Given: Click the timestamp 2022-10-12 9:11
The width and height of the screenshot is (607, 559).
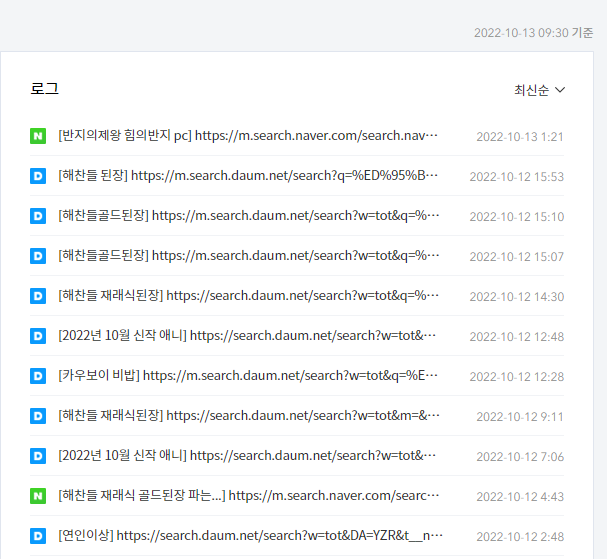Looking at the screenshot, I should 520,417.
